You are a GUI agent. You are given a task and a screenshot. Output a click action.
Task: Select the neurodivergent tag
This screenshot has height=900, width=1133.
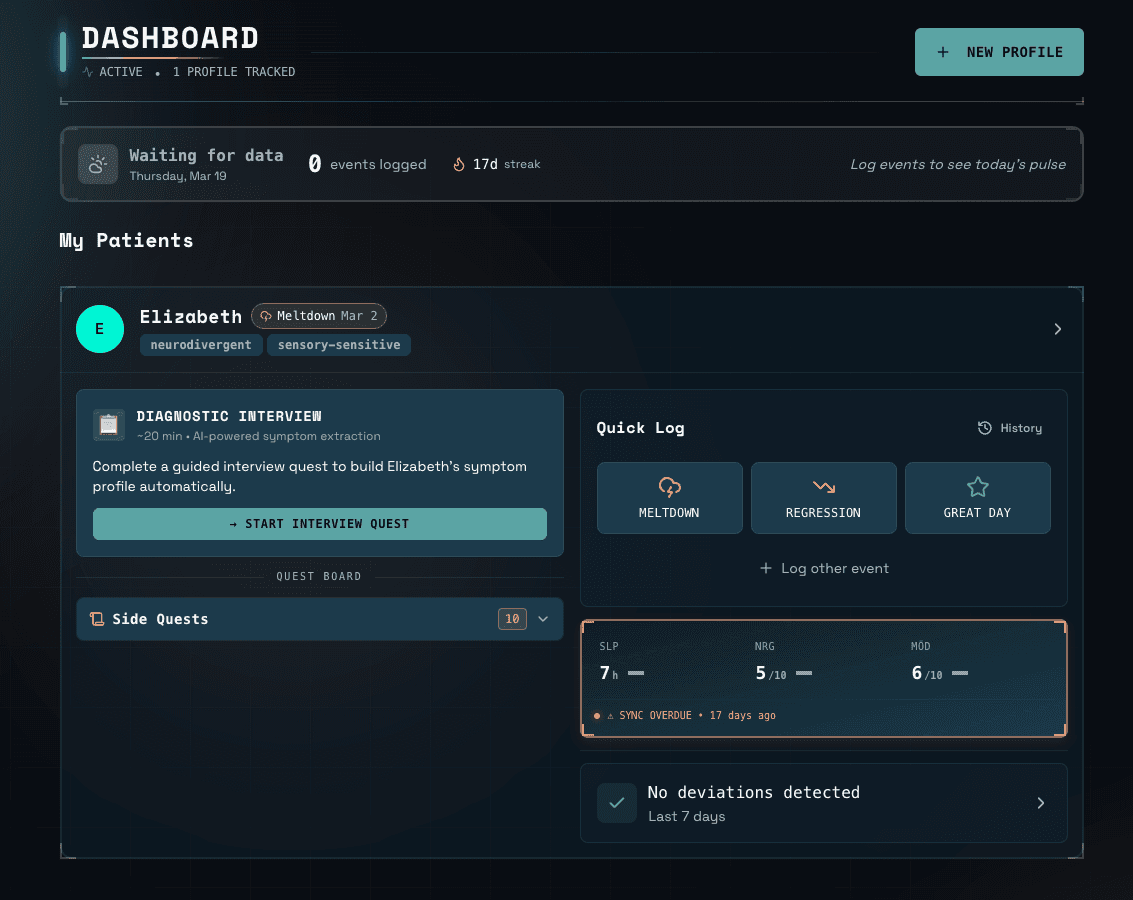200,344
